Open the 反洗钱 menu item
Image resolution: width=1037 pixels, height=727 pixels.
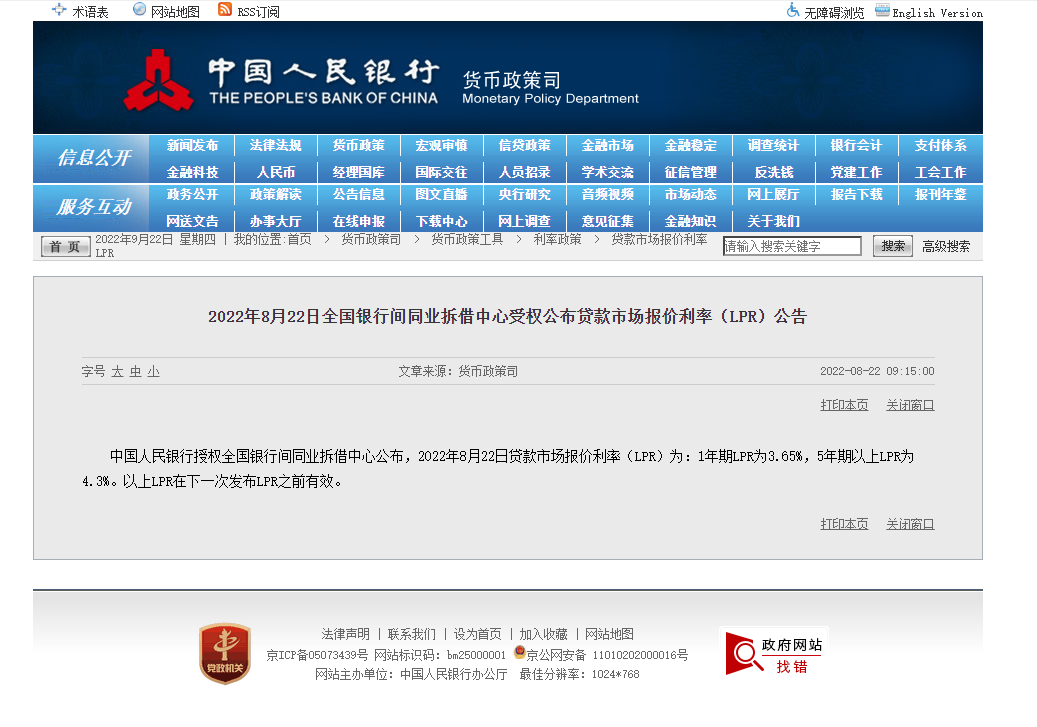[774, 173]
